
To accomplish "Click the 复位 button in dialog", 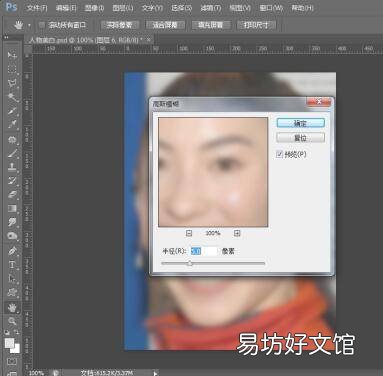I will tap(300, 138).
